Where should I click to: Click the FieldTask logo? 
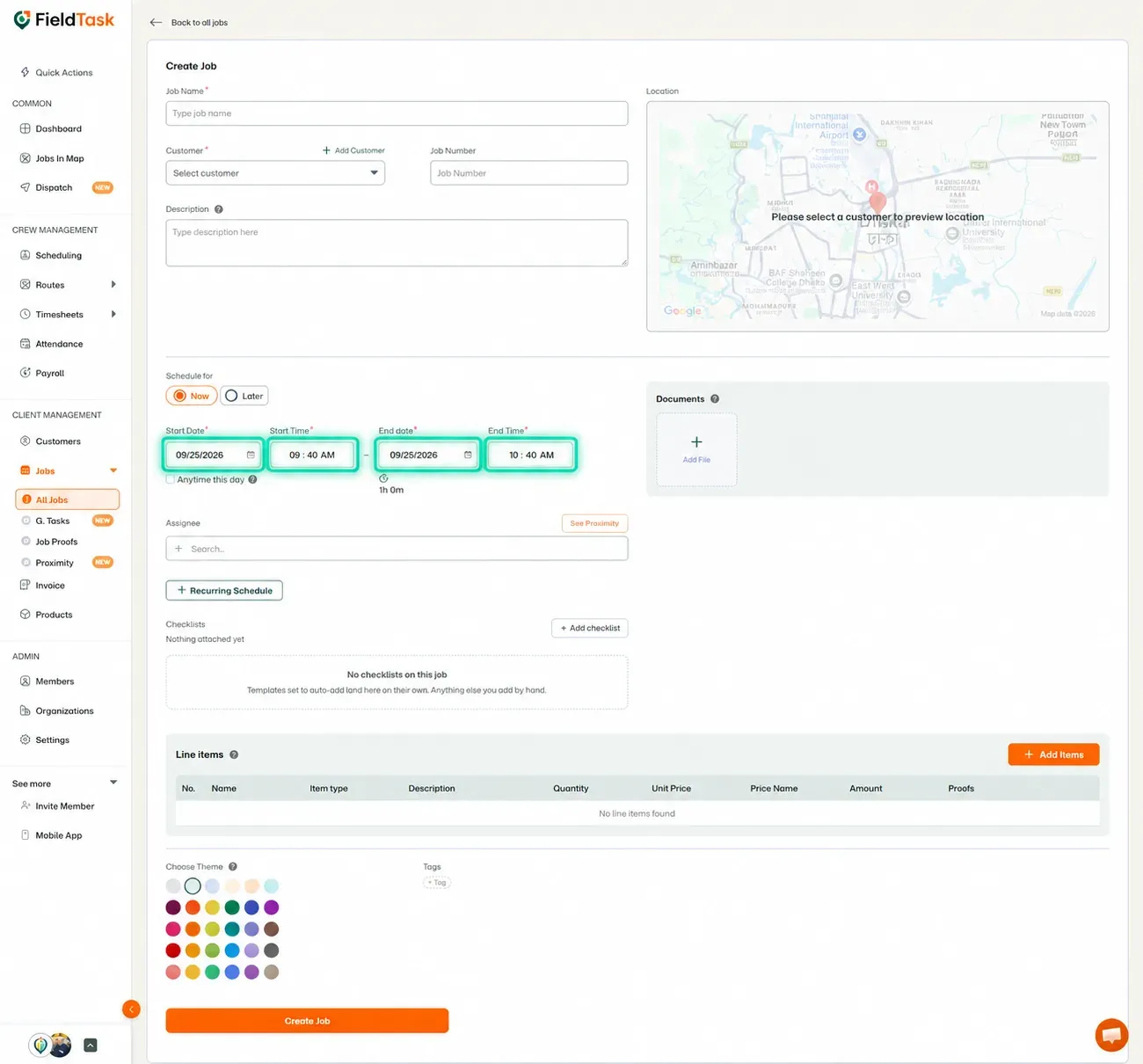pos(64,19)
